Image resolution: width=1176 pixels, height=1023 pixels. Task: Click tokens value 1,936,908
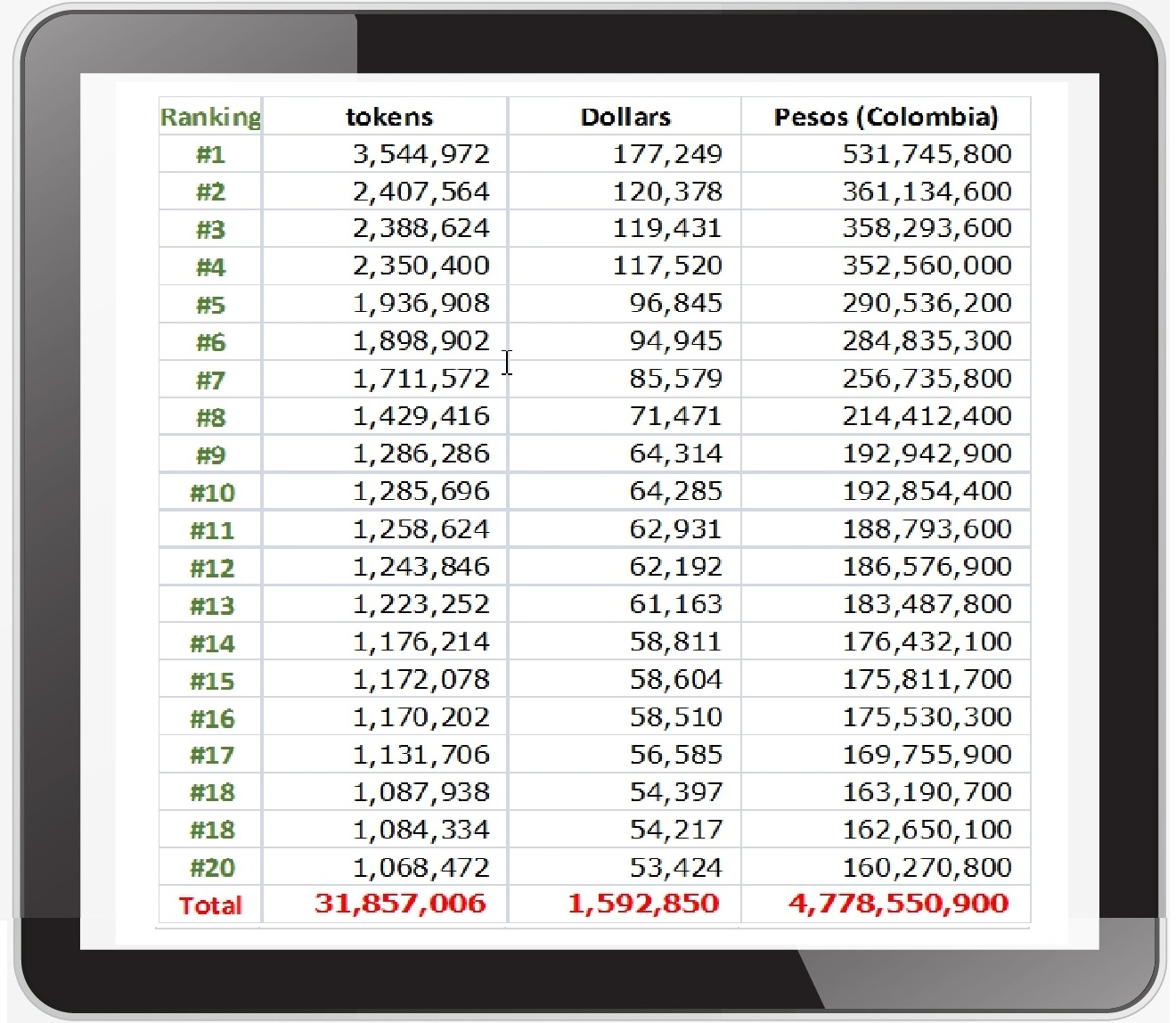point(421,304)
